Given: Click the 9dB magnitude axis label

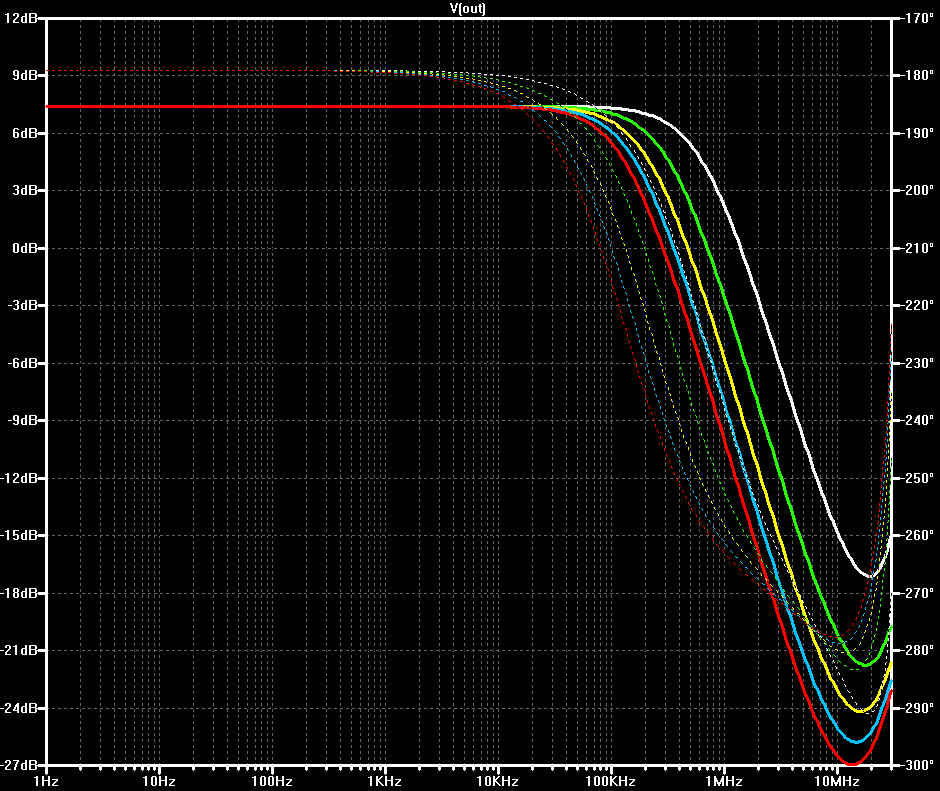Looking at the screenshot, I should (x=25, y=76).
